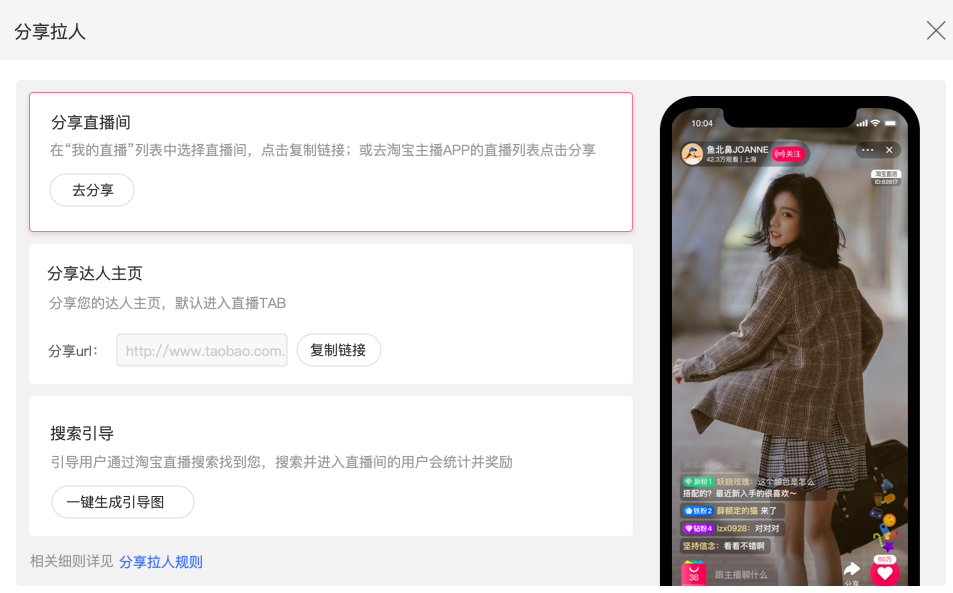Open the 分享拉人规则 link
This screenshot has height=593, width=953.
[160, 562]
